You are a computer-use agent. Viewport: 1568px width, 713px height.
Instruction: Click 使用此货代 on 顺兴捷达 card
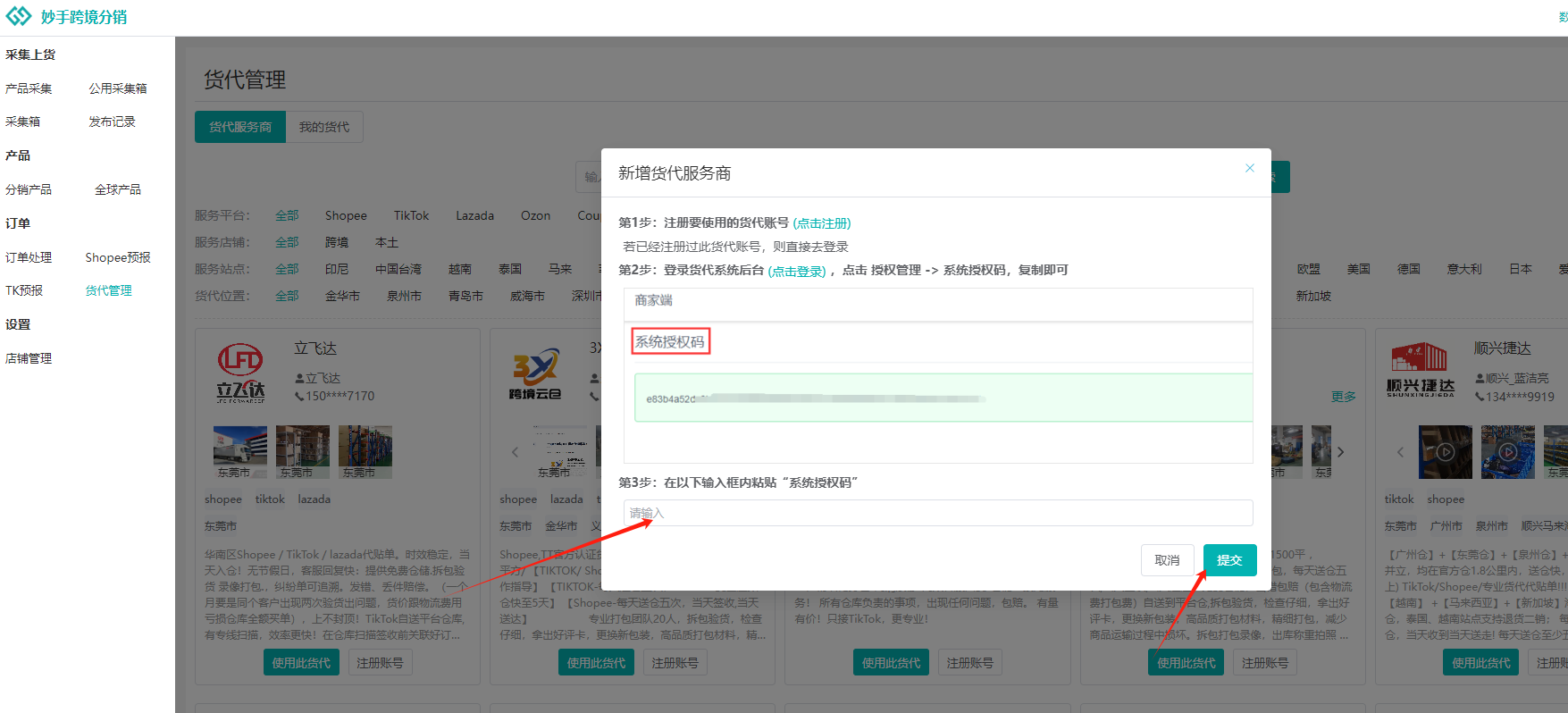click(x=1480, y=663)
